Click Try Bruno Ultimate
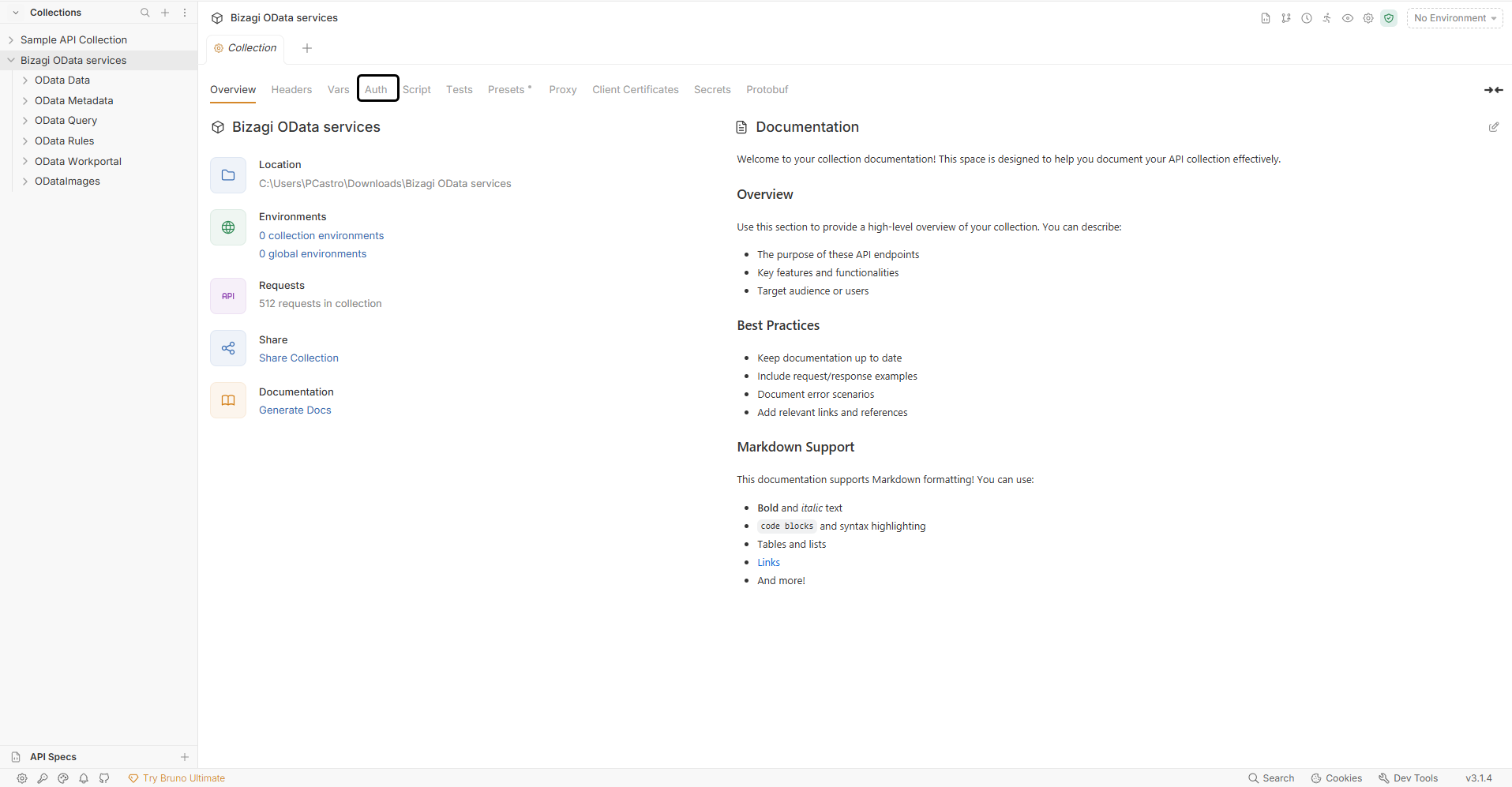 177,778
